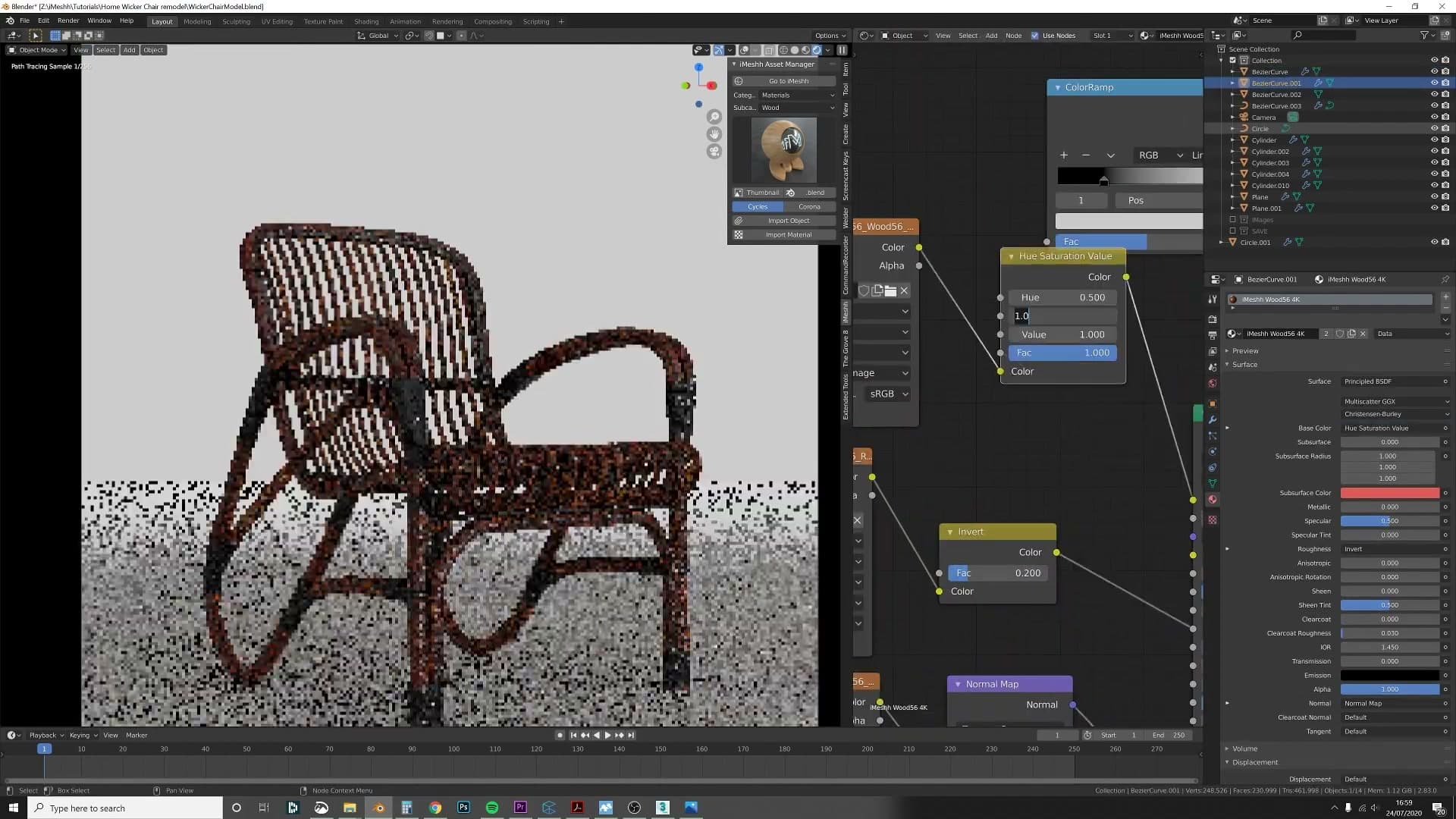Open the Output properties tab icon
Screen dimensions: 1456x819
(1212, 335)
